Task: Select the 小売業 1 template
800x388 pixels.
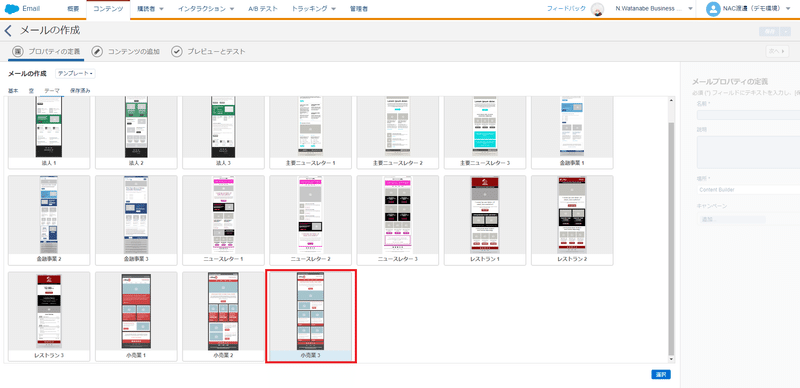Action: [136, 317]
